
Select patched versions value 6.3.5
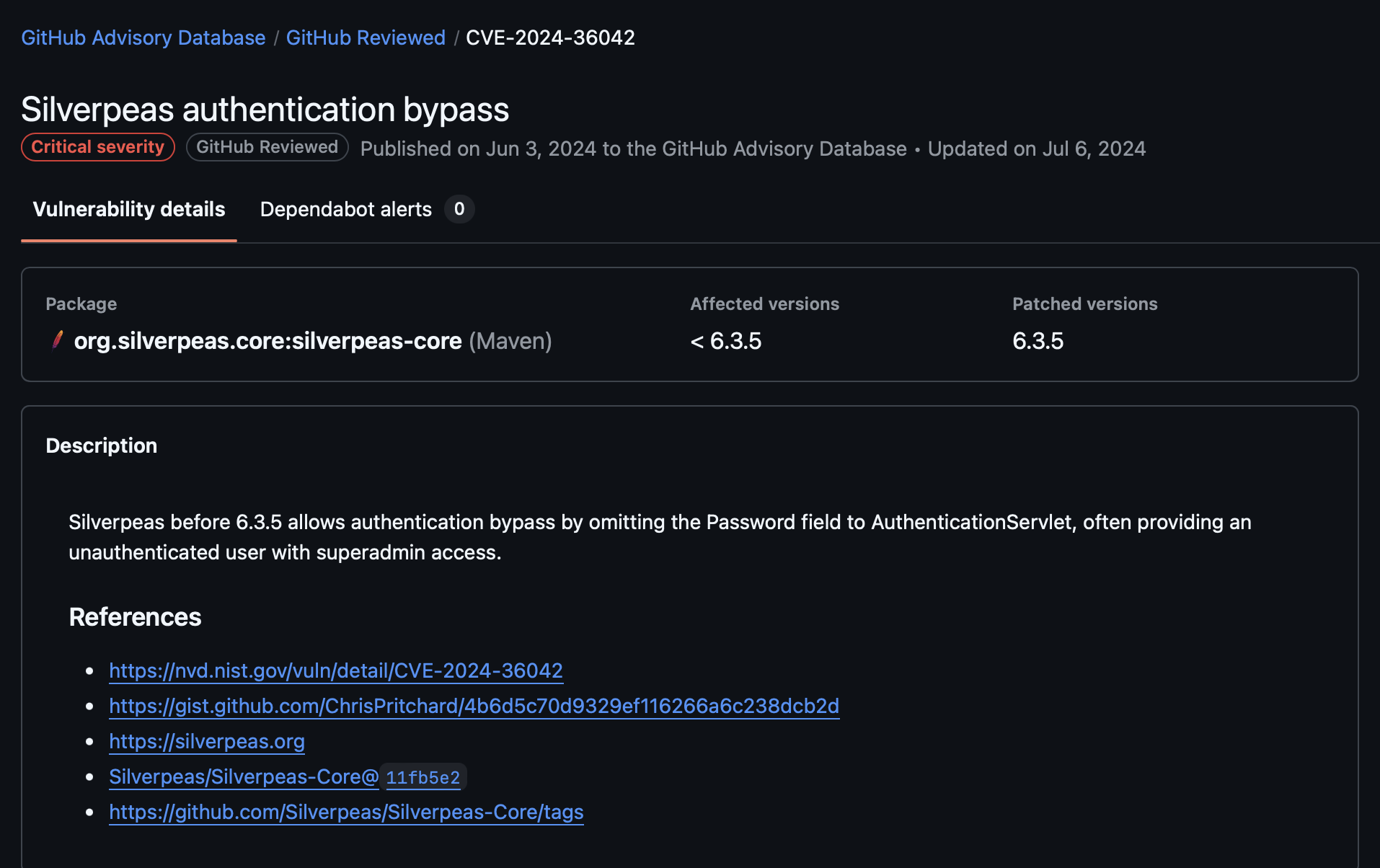point(1038,341)
